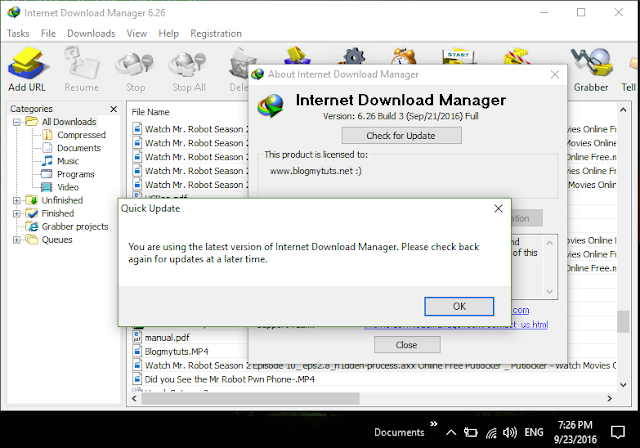Click the File Name column header
Image resolution: width=640 pixels, height=448 pixels.
click(x=151, y=112)
